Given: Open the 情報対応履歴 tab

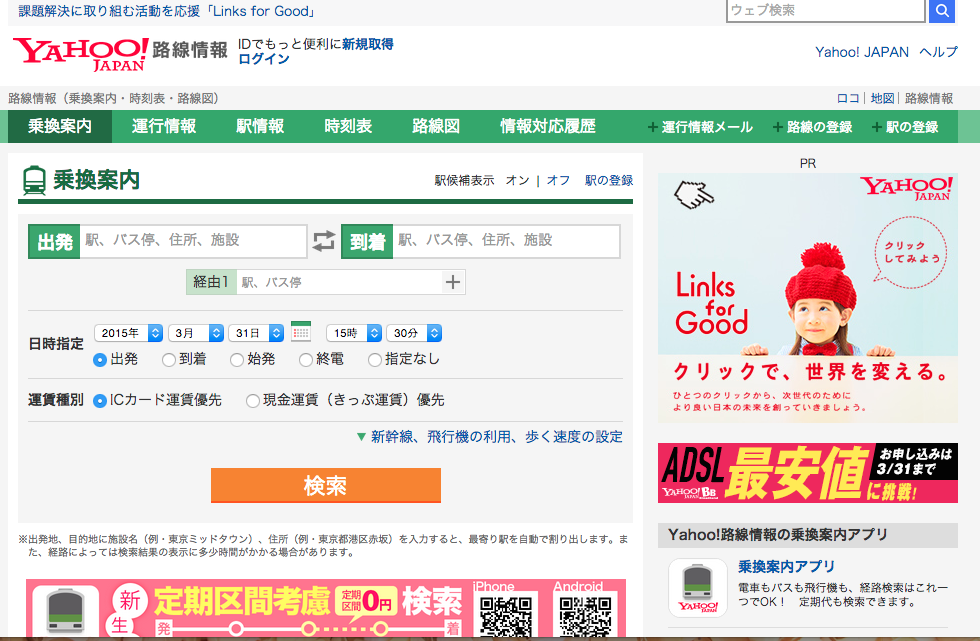Looking at the screenshot, I should click(548, 126).
